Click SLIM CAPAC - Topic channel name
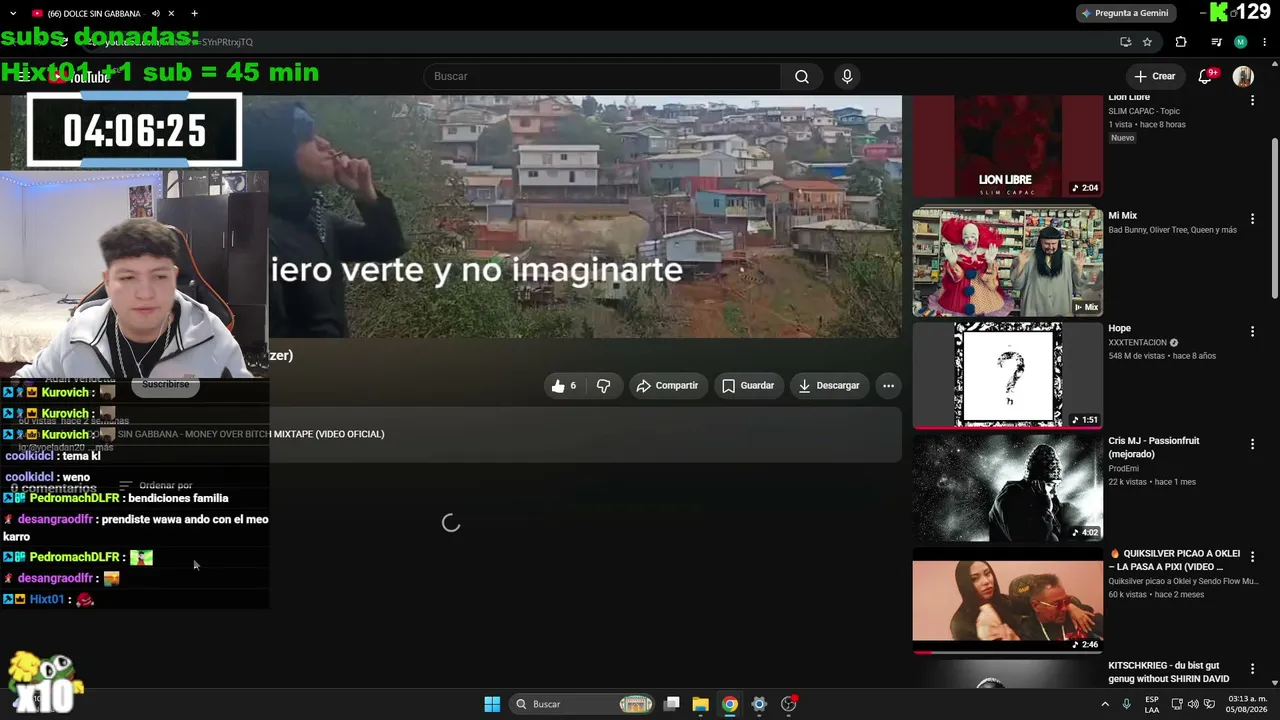Screen dimensions: 1280x720 1144,111
